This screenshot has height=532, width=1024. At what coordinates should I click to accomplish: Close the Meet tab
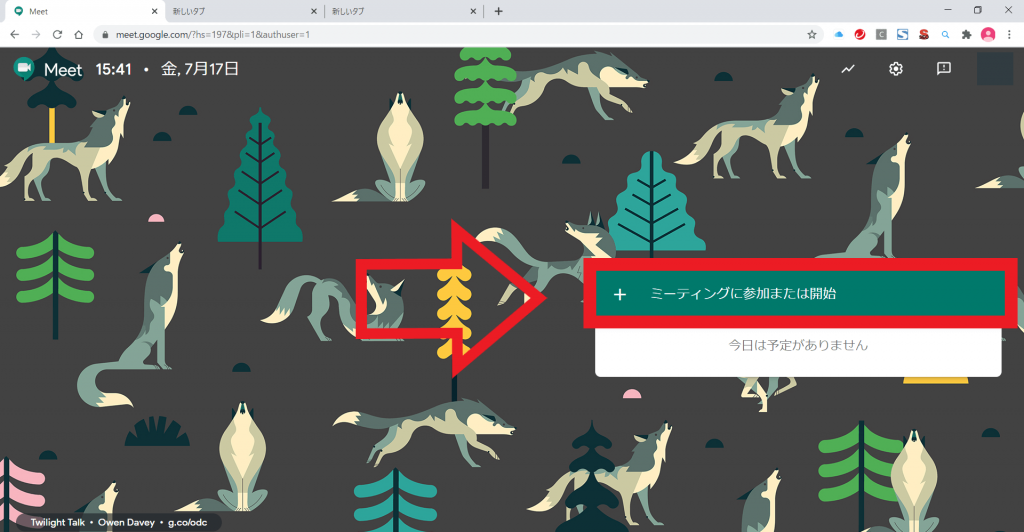pos(154,11)
